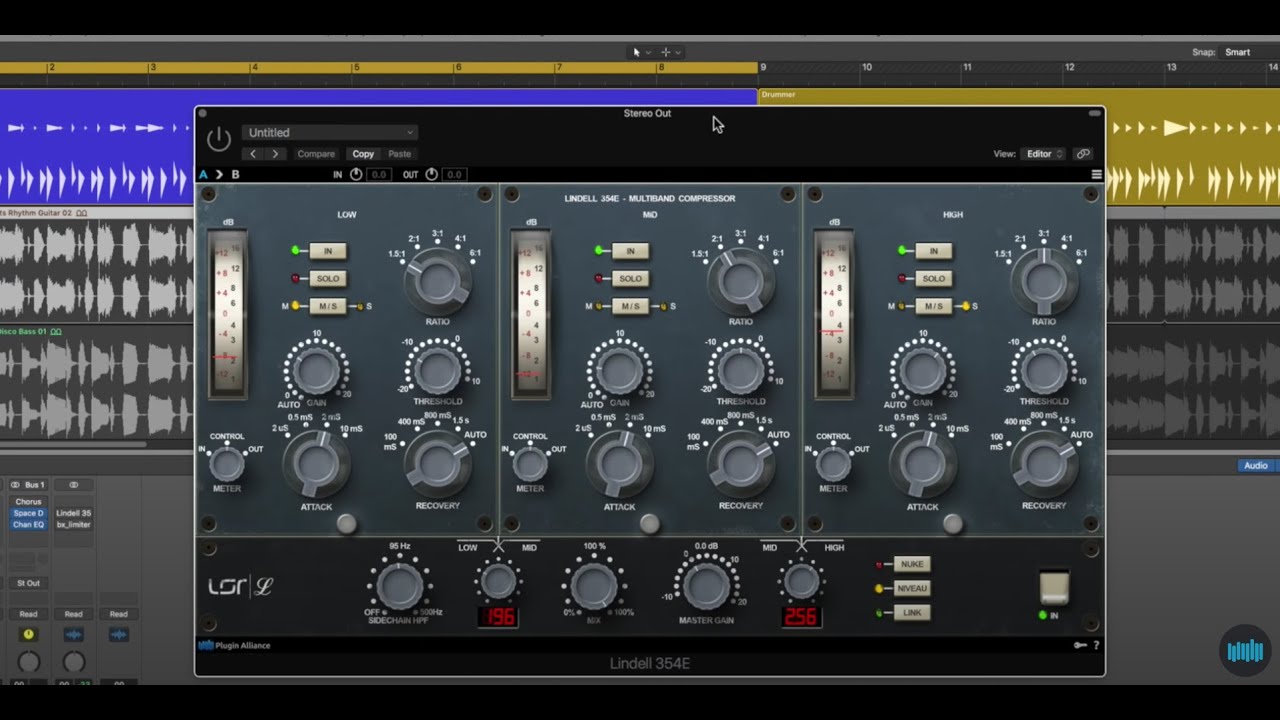Toggle the LINK button
This screenshot has width=1280, height=720.
(912, 612)
